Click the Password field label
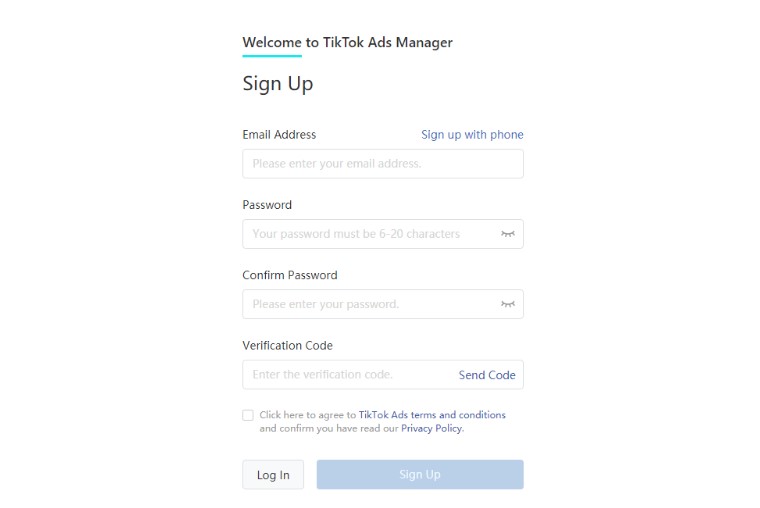The image size is (760, 508). pyautogui.click(x=267, y=205)
